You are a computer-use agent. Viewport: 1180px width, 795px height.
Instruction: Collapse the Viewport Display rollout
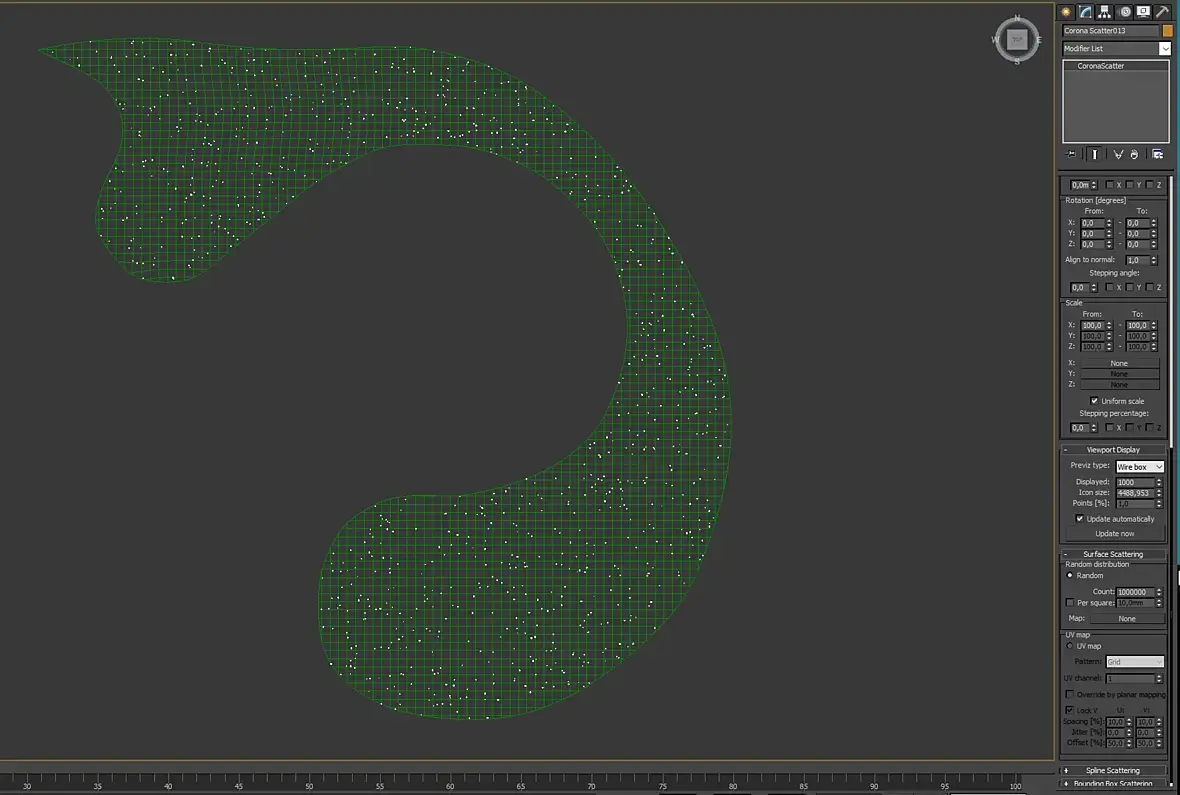pos(1113,449)
